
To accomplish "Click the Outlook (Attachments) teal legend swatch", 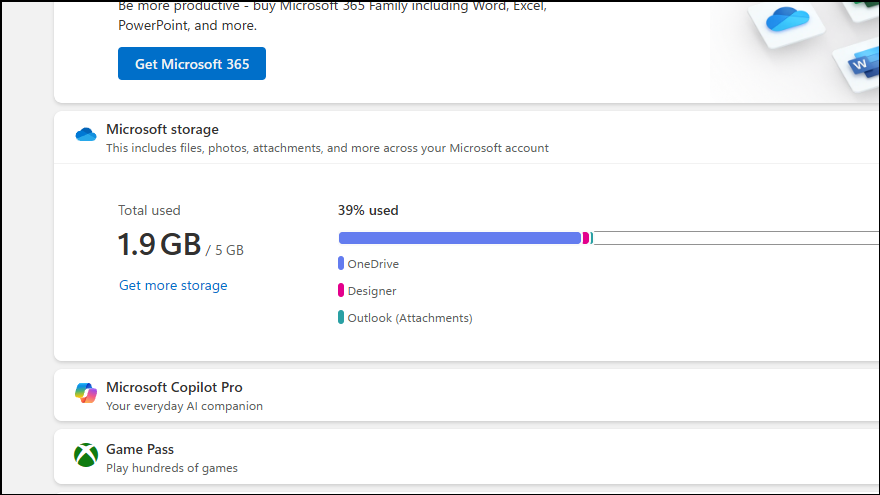I will pyautogui.click(x=341, y=317).
